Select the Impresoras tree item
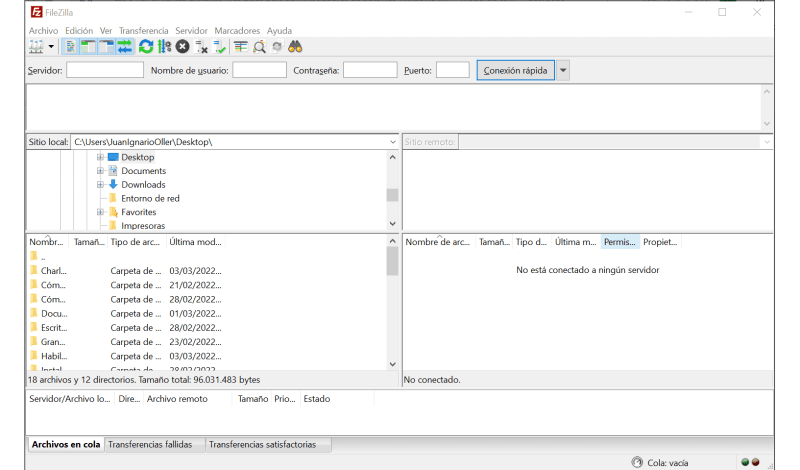Screen dimensions: 800x470 [143, 226]
